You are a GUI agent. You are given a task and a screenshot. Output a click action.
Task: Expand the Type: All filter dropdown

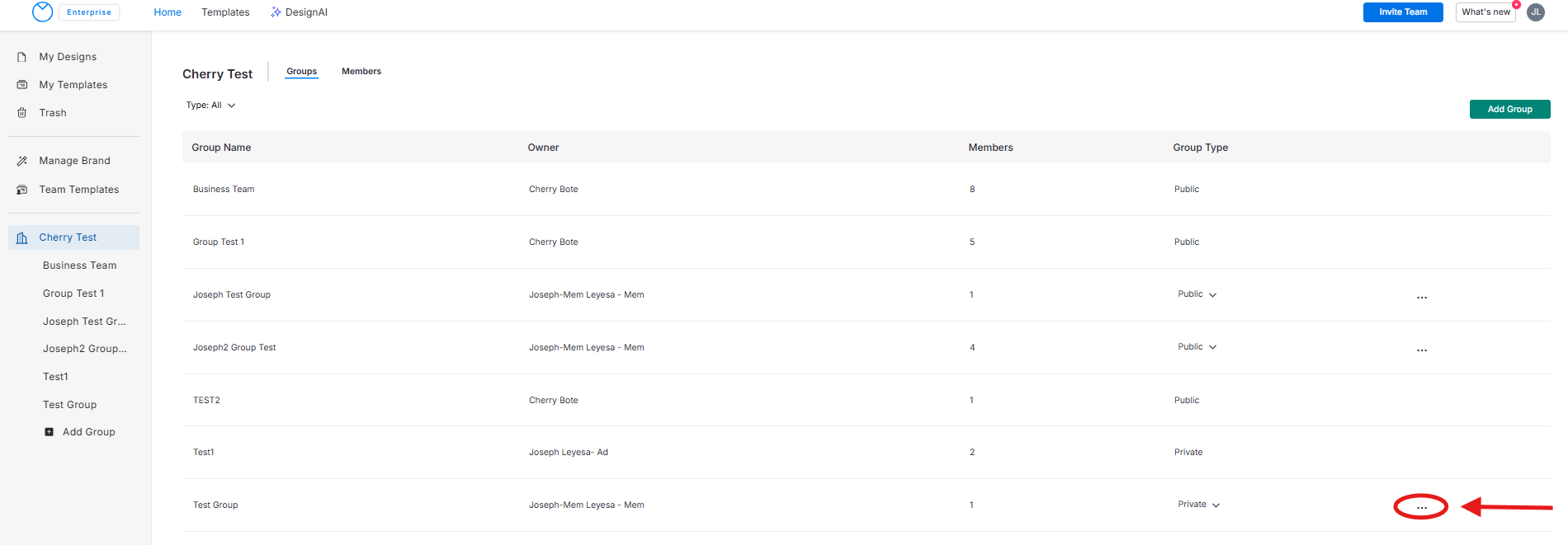click(x=210, y=106)
